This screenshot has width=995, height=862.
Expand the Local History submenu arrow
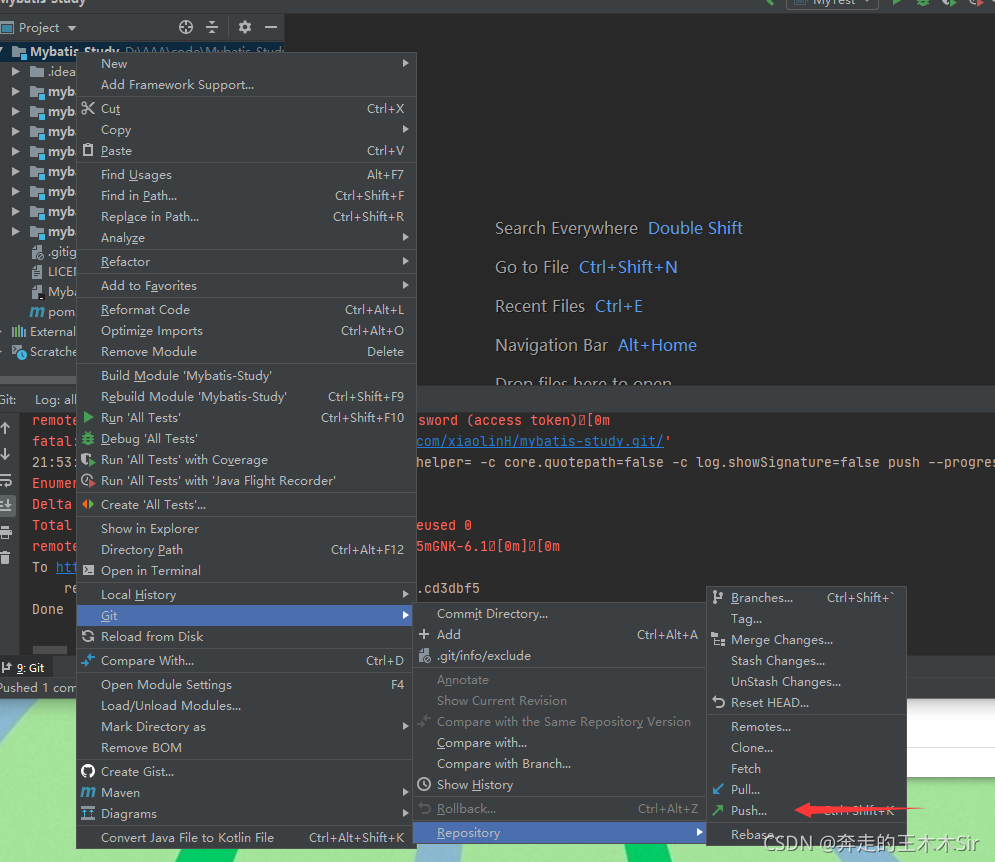pos(405,594)
